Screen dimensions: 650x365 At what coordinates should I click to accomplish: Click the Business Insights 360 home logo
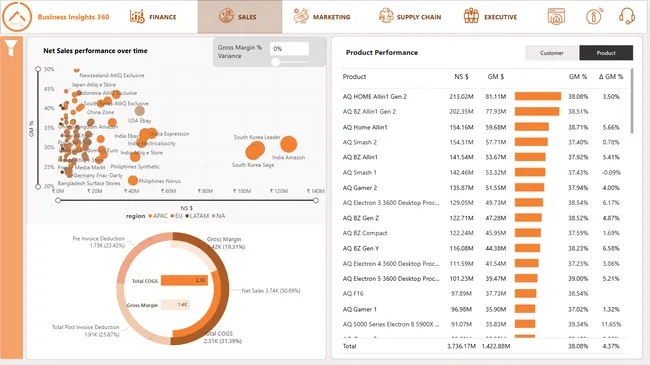(17, 17)
